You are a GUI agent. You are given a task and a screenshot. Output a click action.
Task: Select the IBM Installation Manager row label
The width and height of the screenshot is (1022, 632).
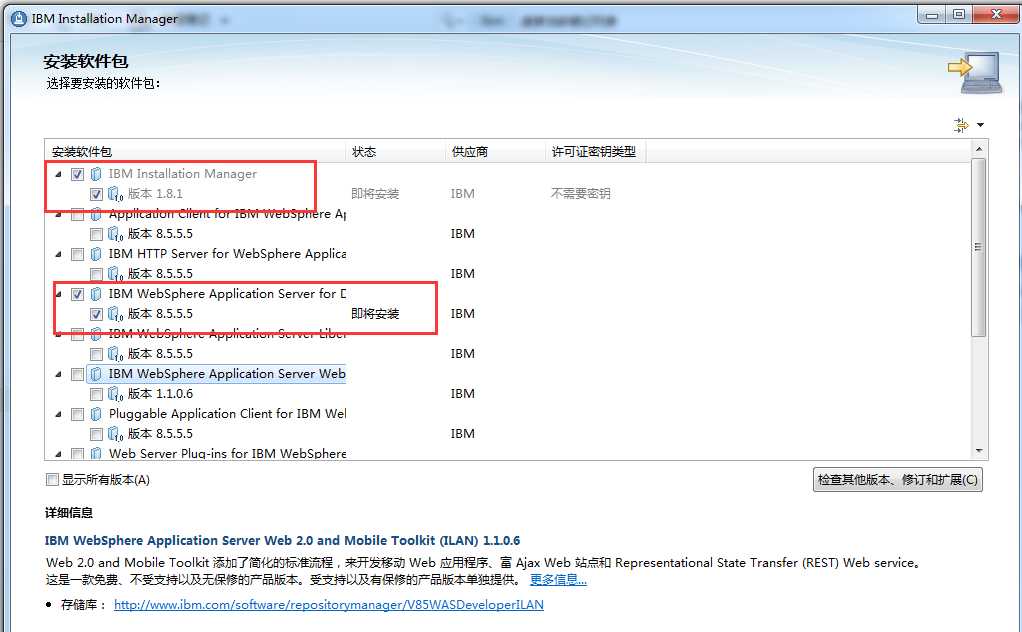coord(182,174)
